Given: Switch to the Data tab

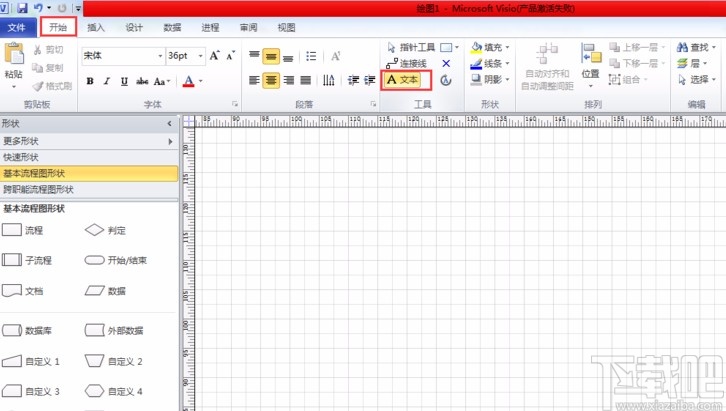Looking at the screenshot, I should pos(172,27).
